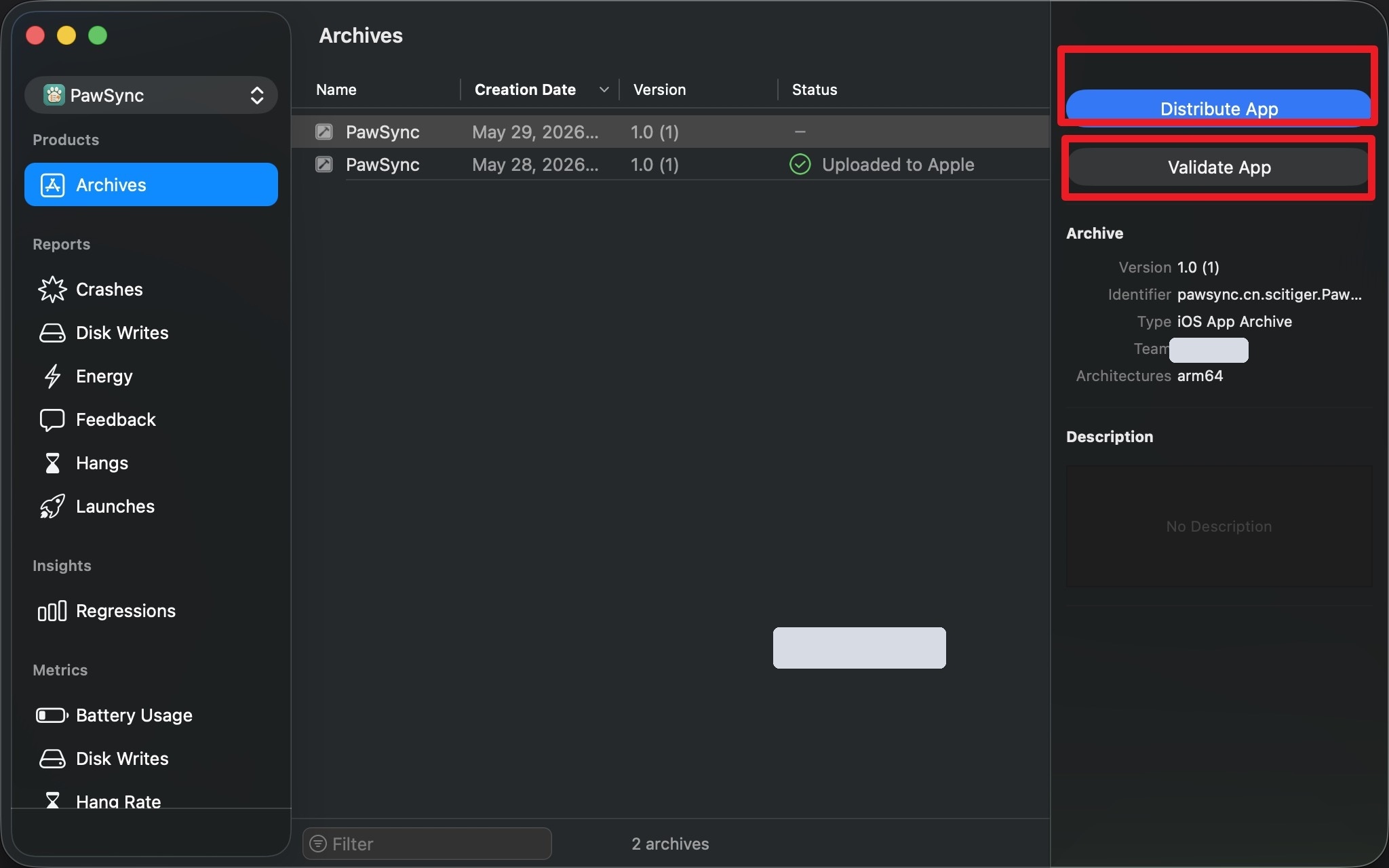Click the Reports Disk Writes drive icon
1389x868 pixels.
tap(52, 333)
